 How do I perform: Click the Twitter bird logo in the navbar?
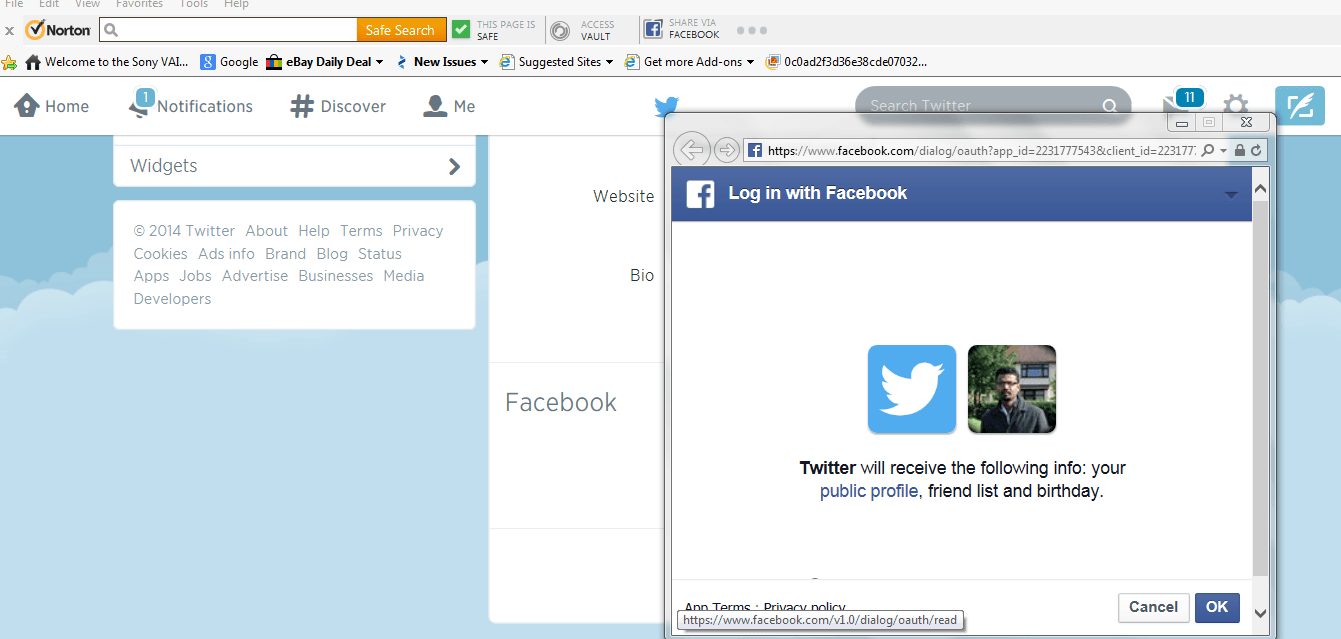pyautogui.click(x=667, y=106)
